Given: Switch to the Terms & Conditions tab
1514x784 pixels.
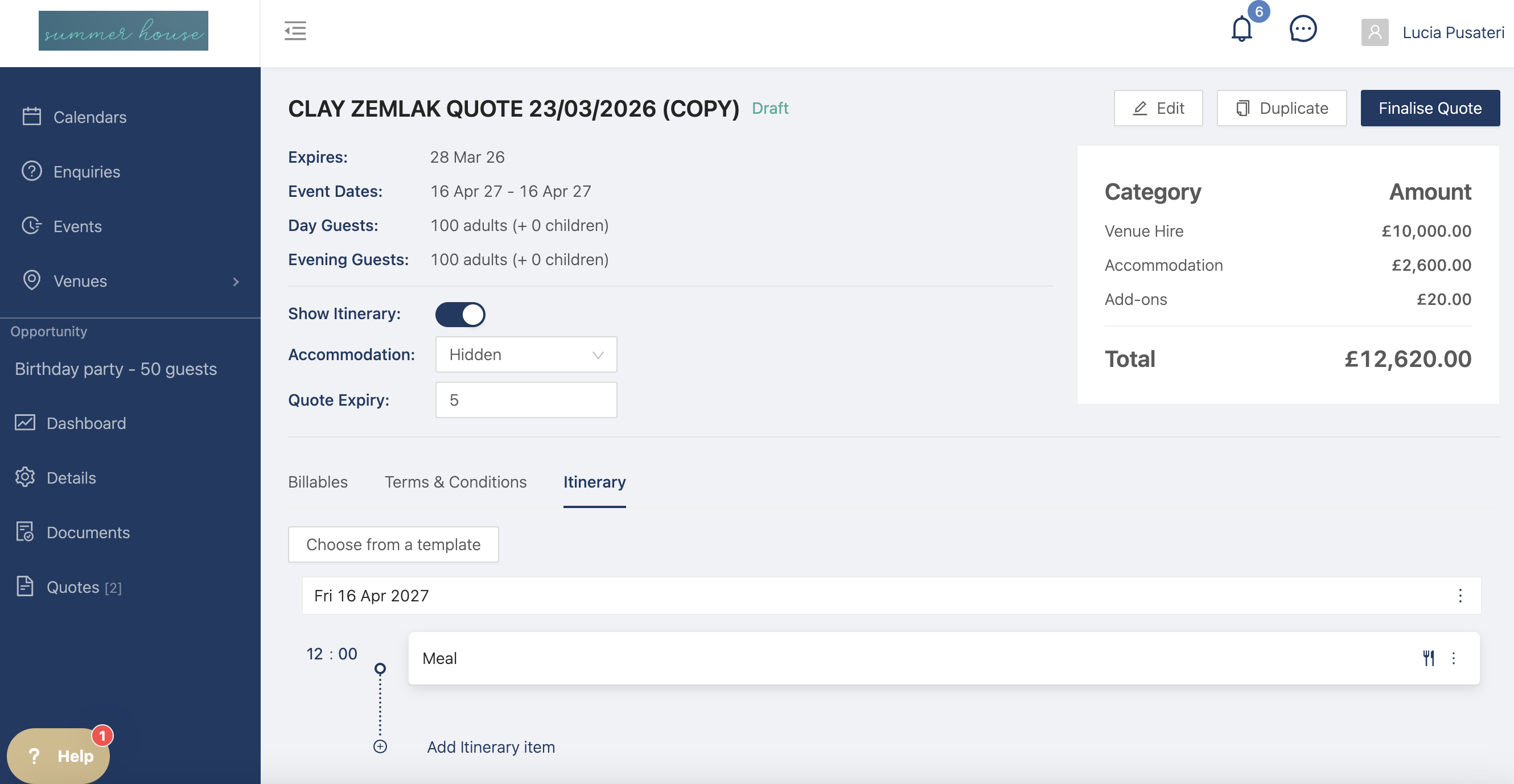Looking at the screenshot, I should coord(455,482).
